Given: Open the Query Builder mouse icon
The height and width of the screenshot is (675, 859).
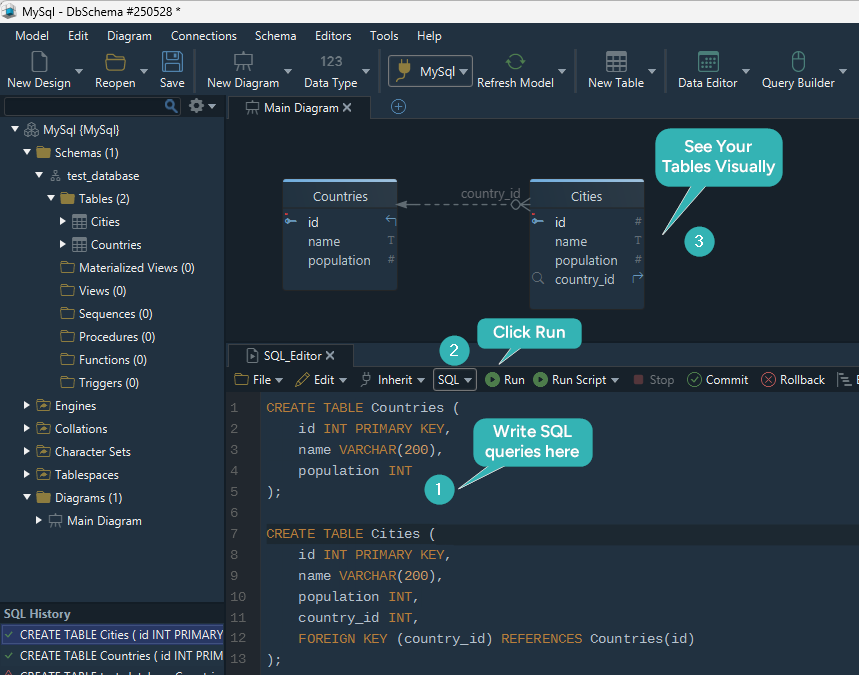Looking at the screenshot, I should tap(798, 61).
